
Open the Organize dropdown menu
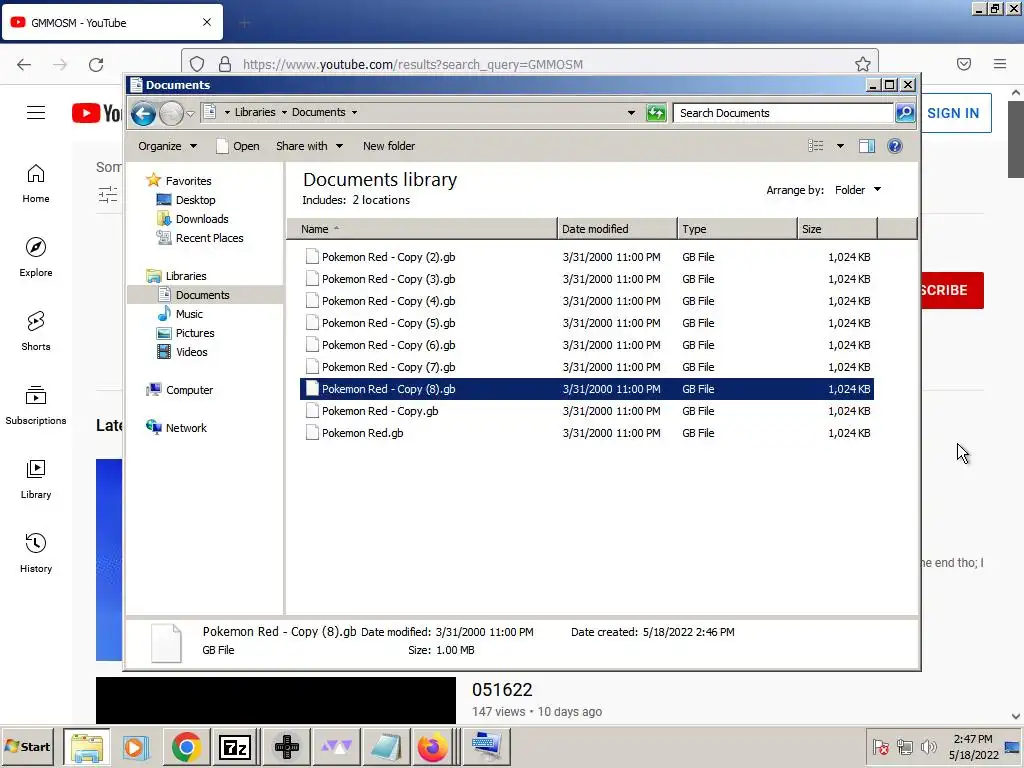(167, 146)
